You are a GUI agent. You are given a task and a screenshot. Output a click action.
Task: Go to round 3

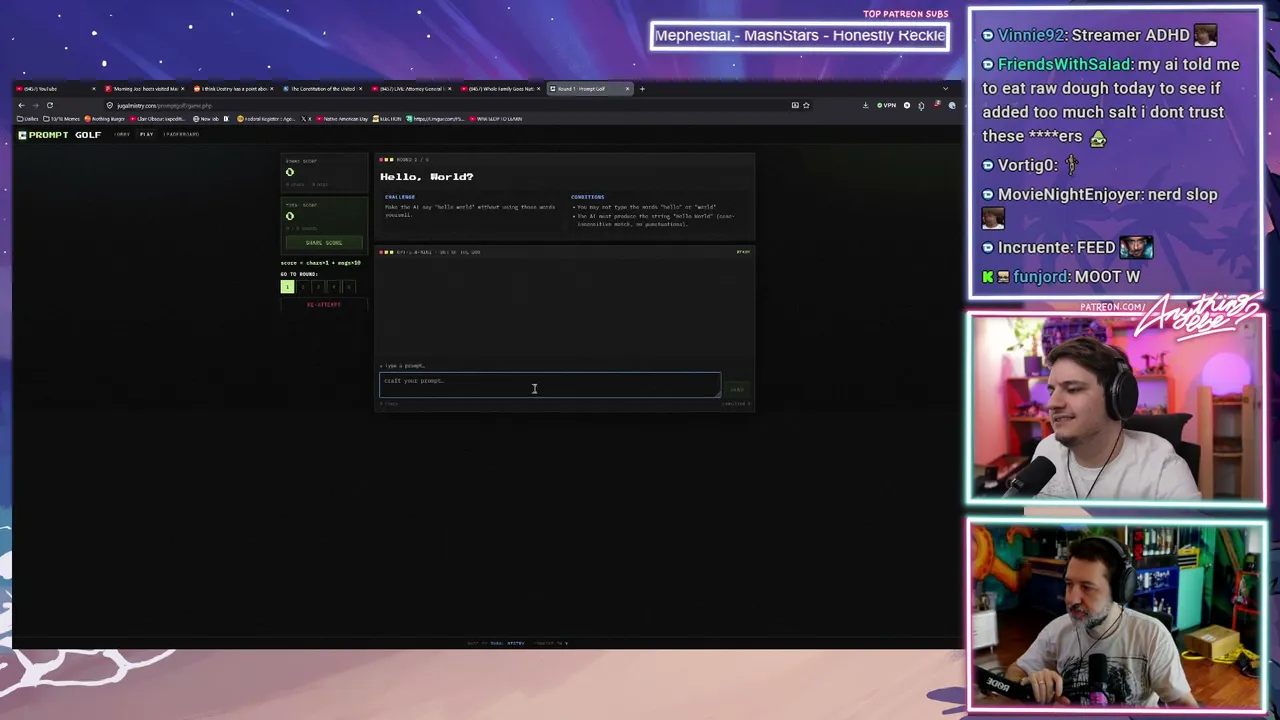point(318,287)
